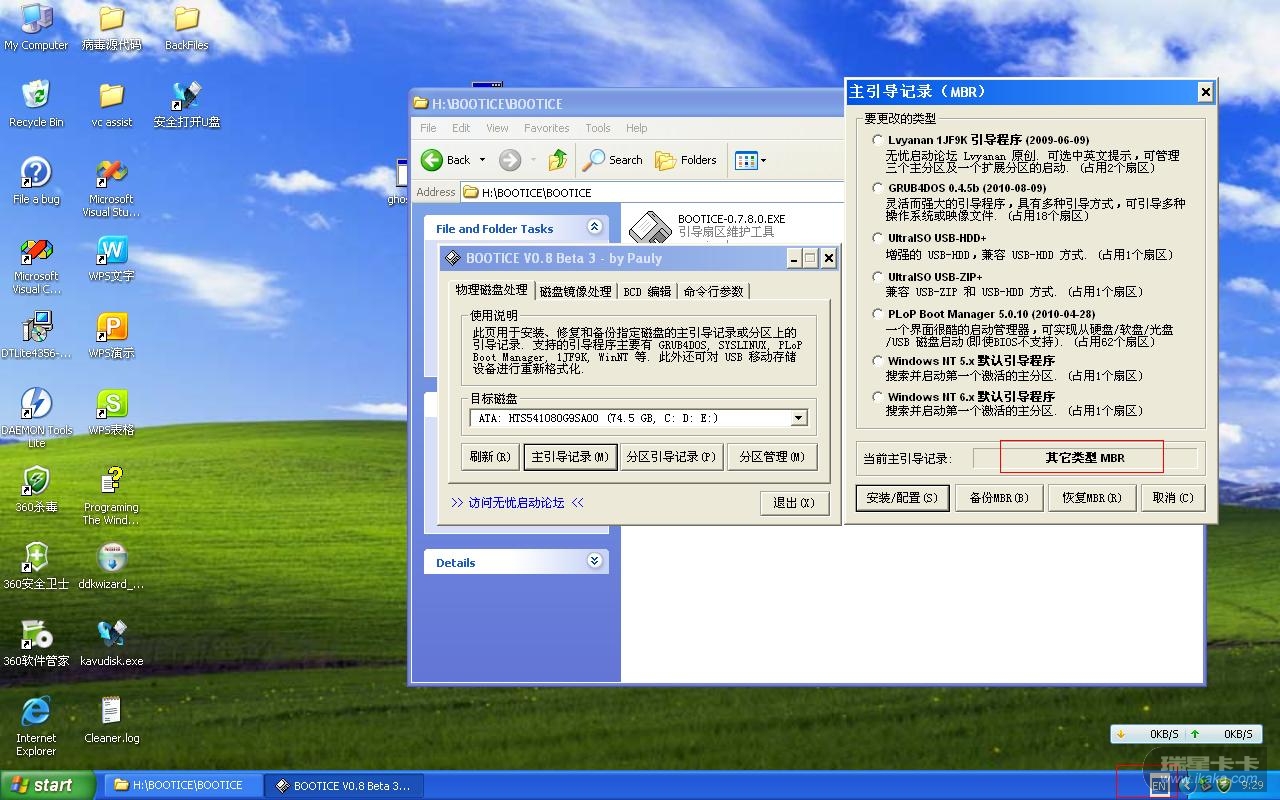Show hidden system tray icons

(1186, 785)
